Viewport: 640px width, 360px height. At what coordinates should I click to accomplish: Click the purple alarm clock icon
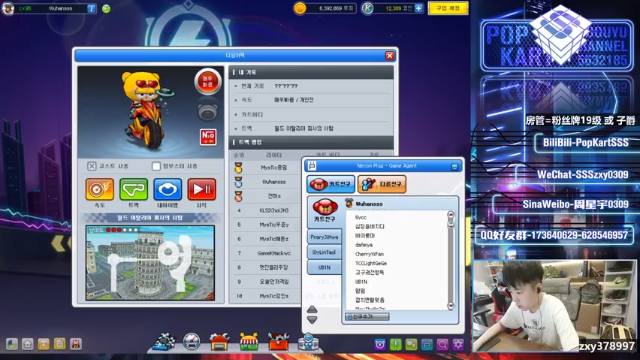(380, 344)
